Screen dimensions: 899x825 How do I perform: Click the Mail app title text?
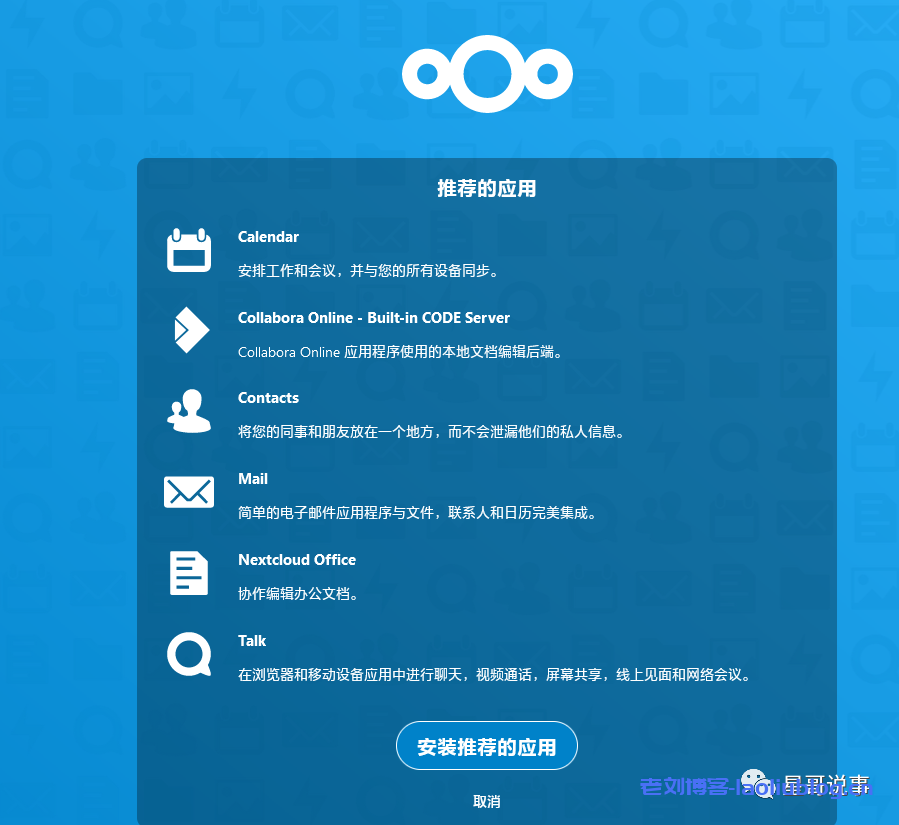(x=252, y=479)
